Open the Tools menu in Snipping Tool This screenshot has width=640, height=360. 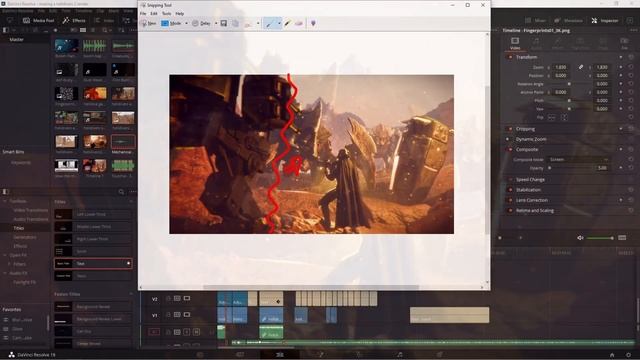pos(166,13)
